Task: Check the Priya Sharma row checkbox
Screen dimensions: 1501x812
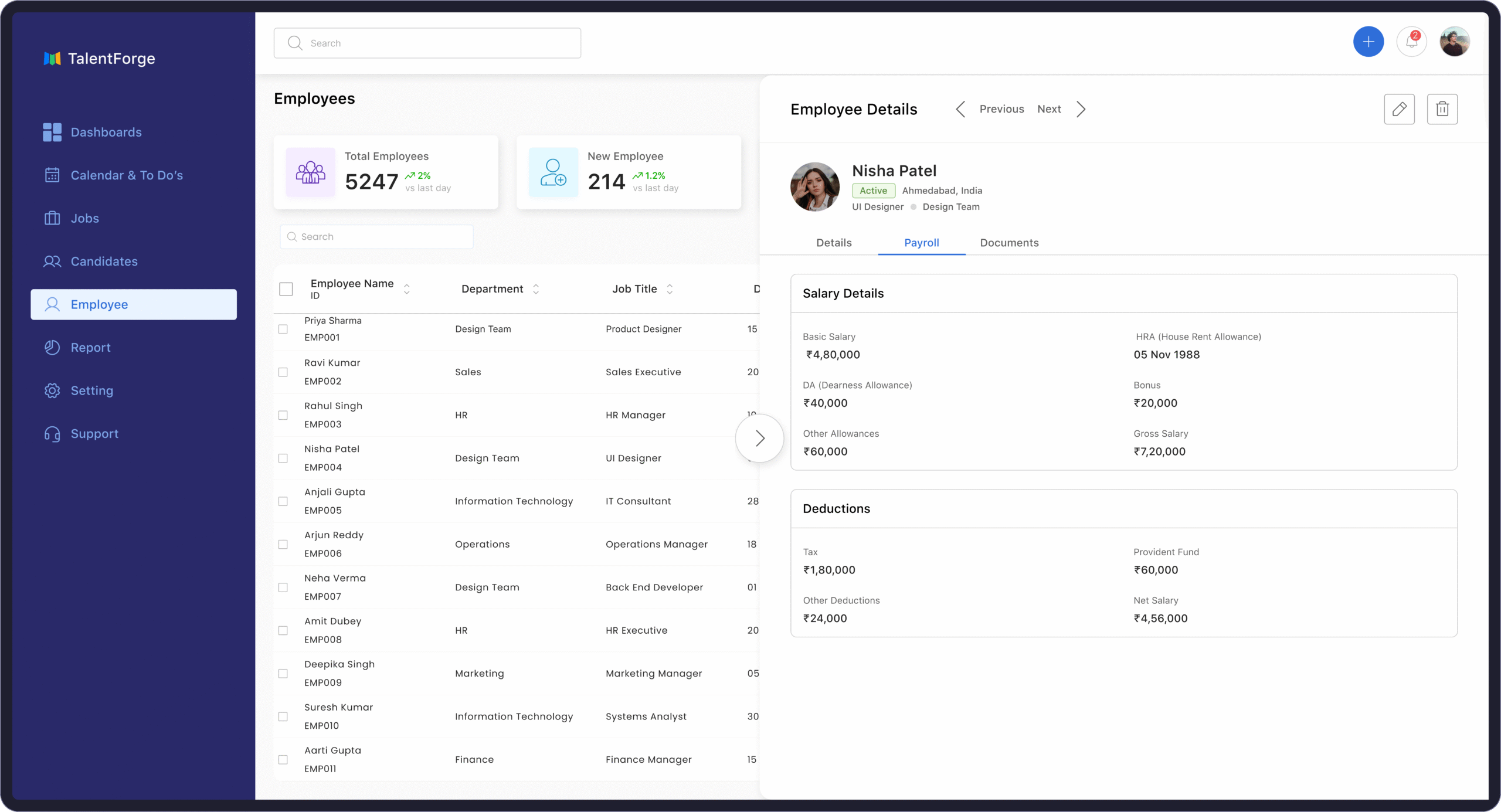Action: coord(283,329)
